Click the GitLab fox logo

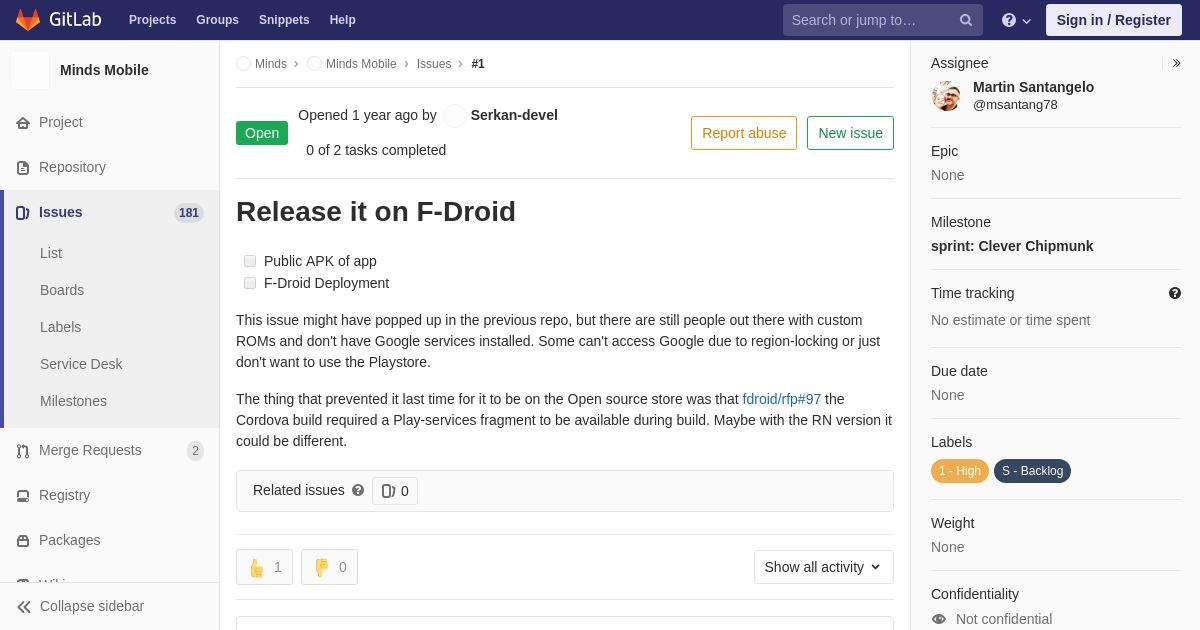point(28,20)
